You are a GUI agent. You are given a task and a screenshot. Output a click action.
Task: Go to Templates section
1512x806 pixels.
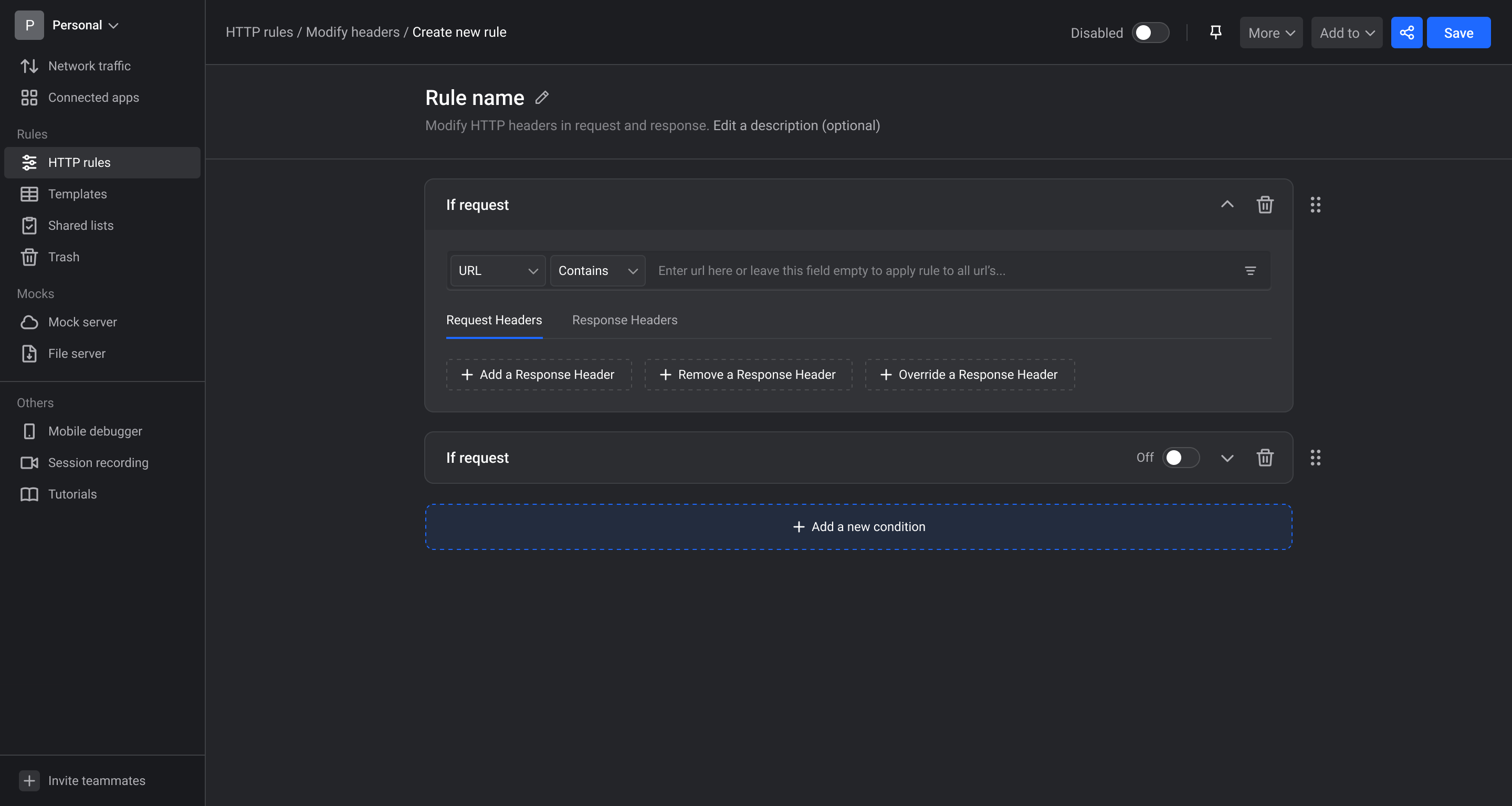point(102,194)
